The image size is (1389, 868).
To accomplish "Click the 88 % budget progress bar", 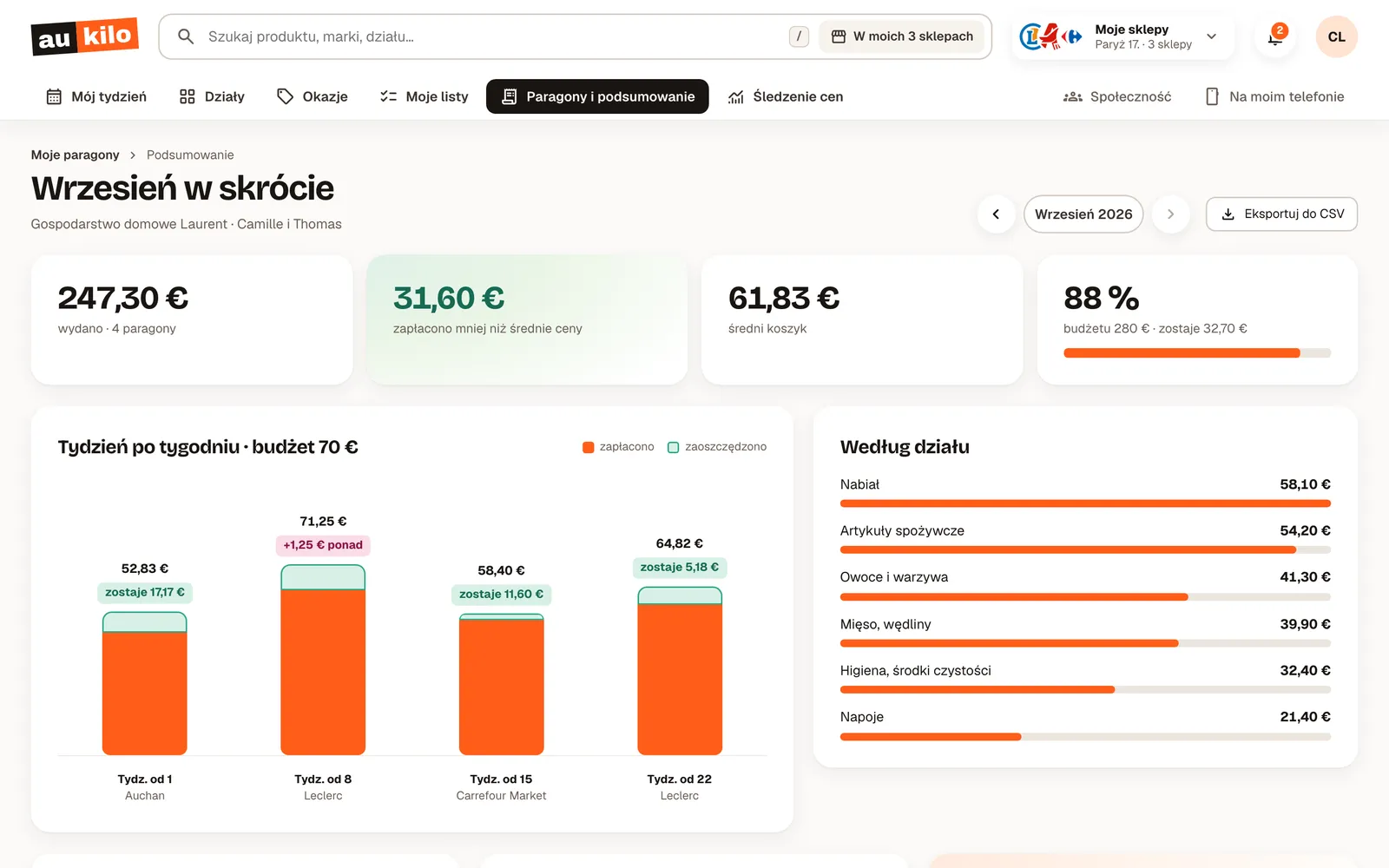I will point(1197,353).
